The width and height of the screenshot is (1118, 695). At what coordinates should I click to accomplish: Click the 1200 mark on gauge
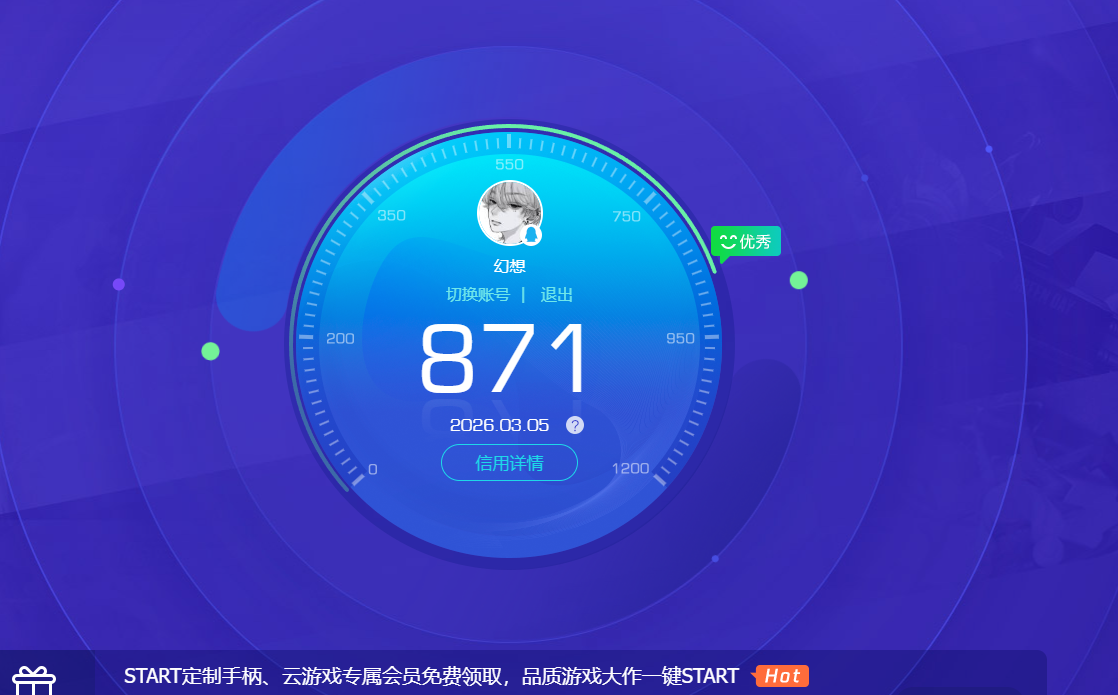coord(630,468)
